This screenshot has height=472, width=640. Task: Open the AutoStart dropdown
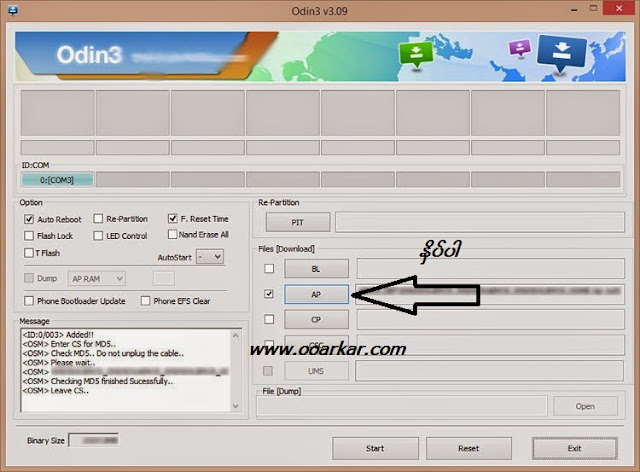[210, 257]
